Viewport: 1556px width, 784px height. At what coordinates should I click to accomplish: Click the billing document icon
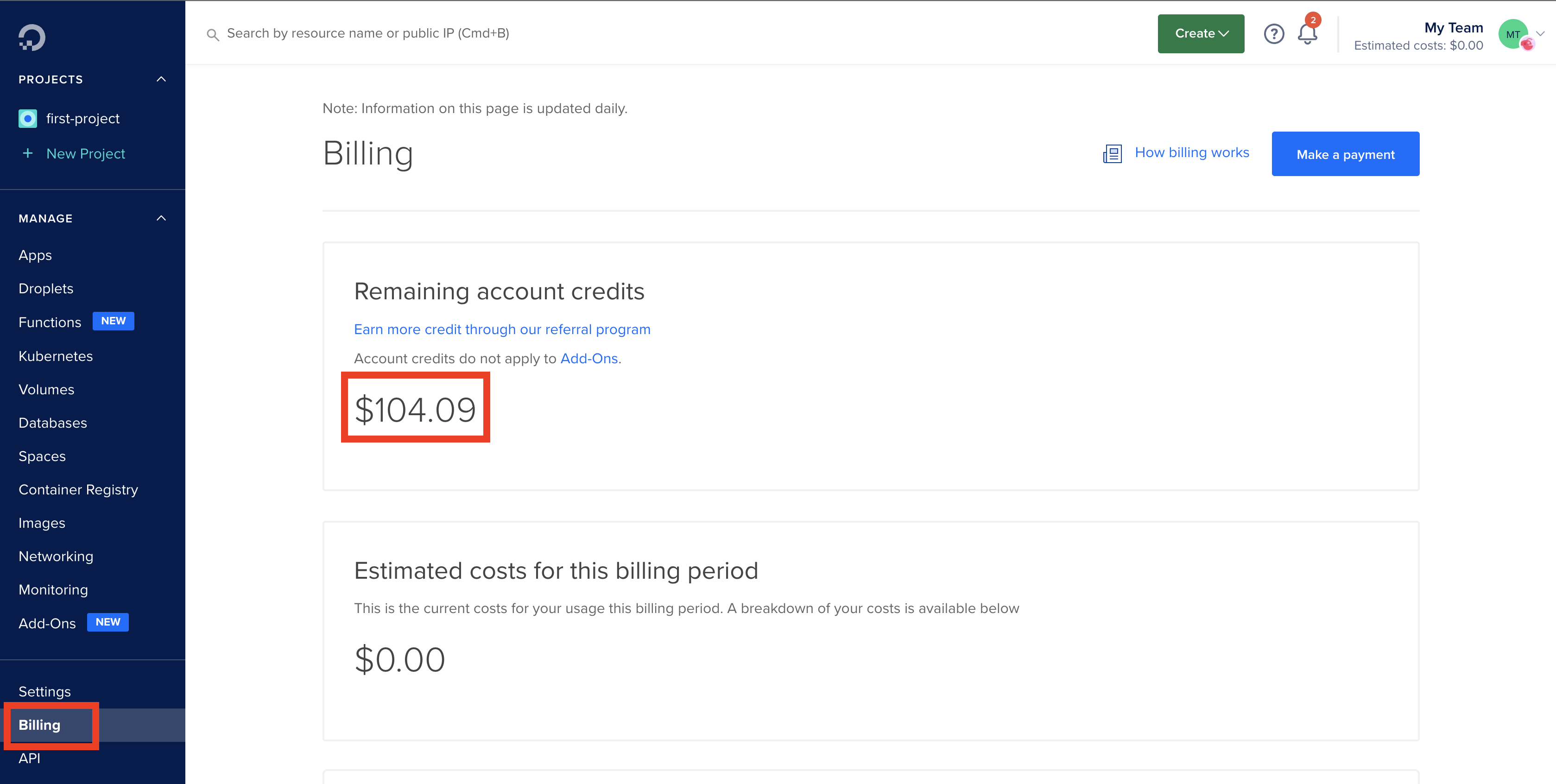(x=1112, y=153)
